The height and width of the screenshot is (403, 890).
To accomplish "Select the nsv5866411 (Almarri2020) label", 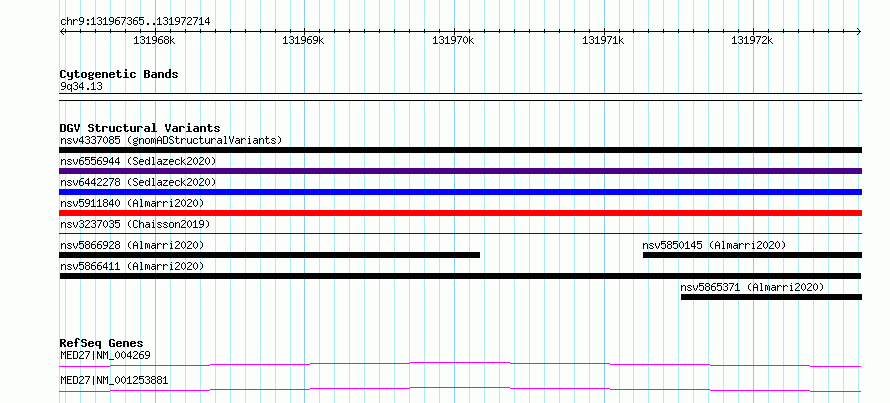I will coord(132,266).
